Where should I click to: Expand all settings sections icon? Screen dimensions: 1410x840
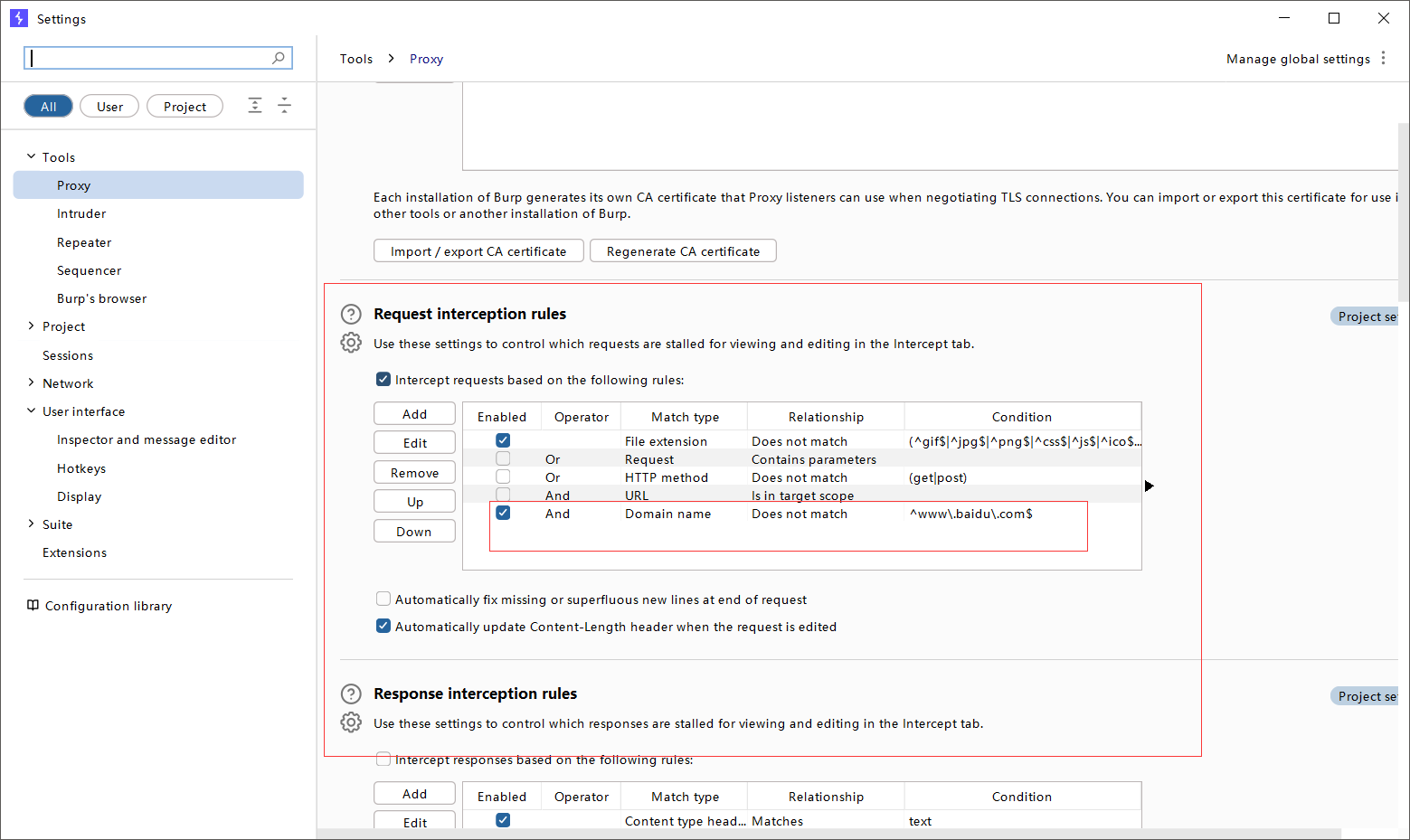[x=255, y=106]
